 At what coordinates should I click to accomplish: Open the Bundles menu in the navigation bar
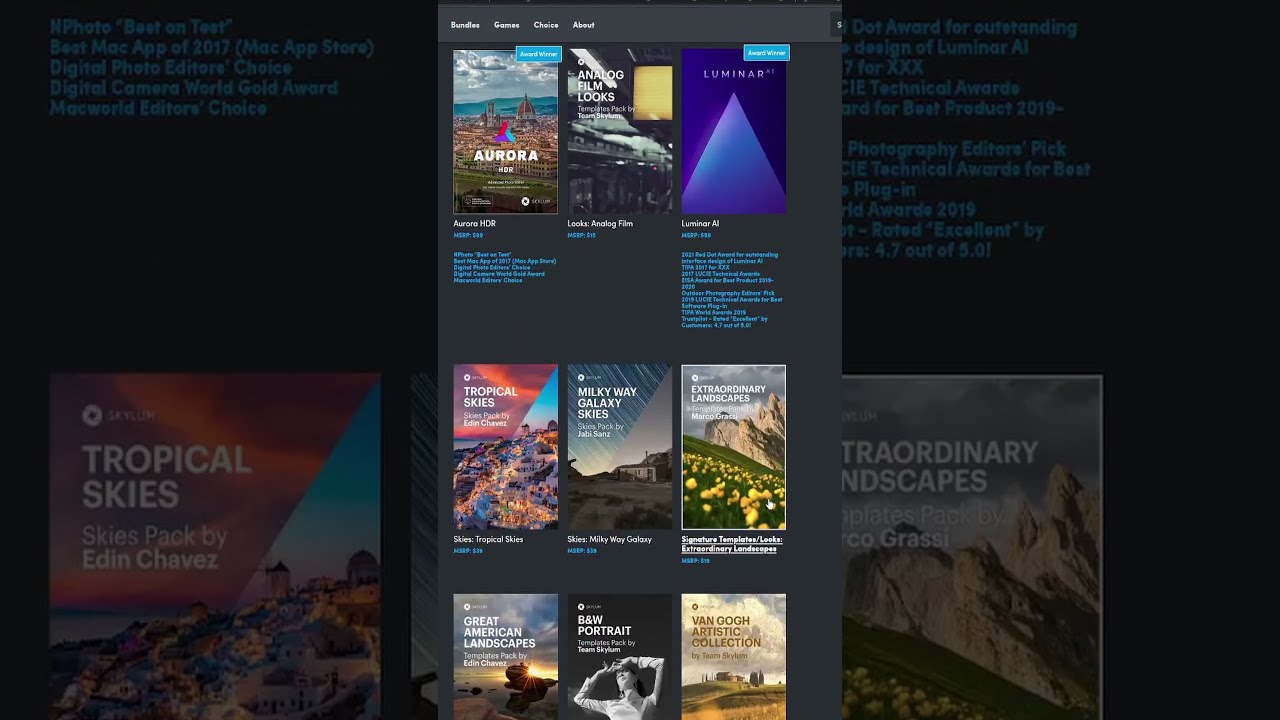(x=465, y=25)
